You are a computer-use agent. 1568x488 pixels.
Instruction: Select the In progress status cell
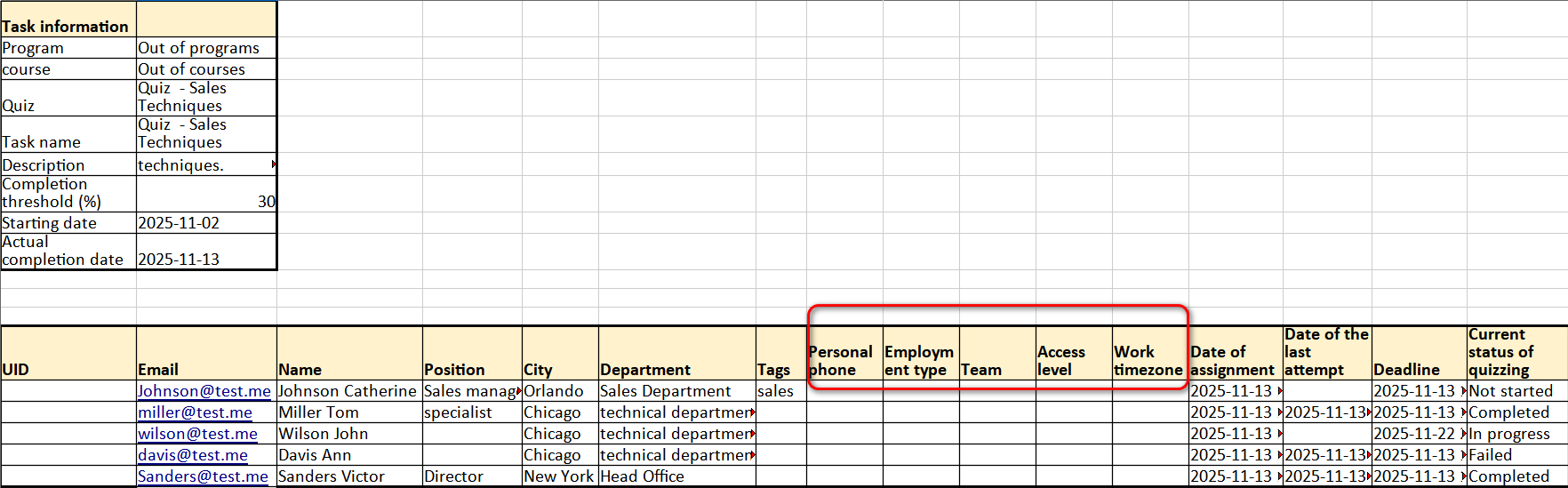point(1515,434)
